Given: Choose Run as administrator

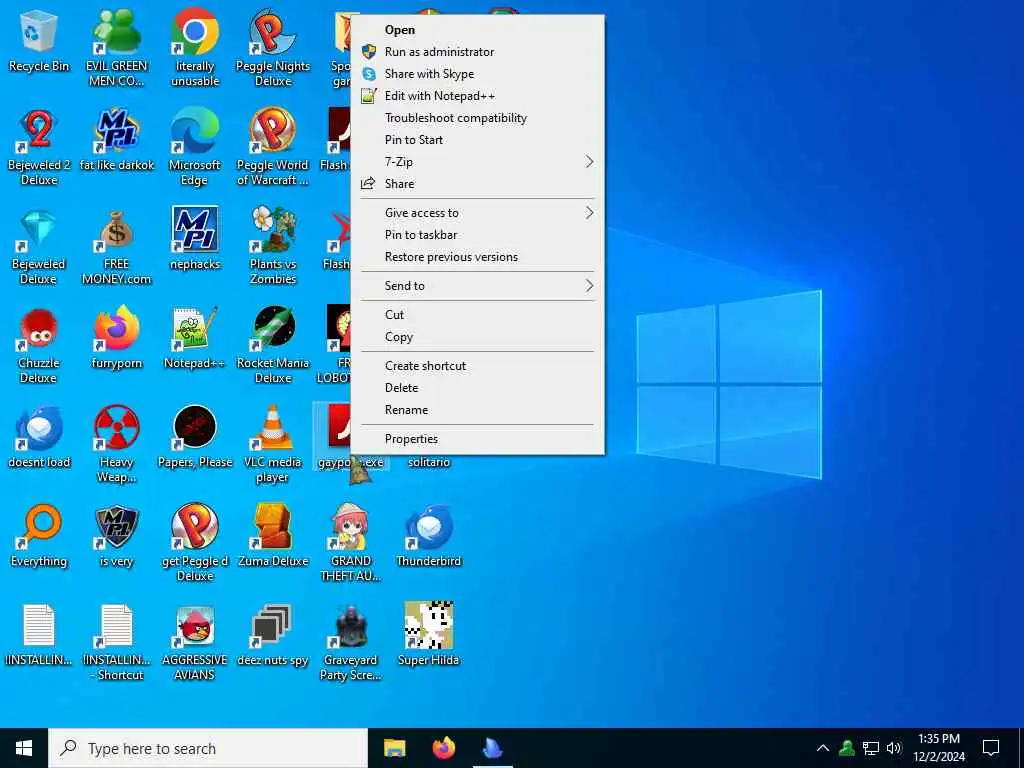Looking at the screenshot, I should coord(477,52).
